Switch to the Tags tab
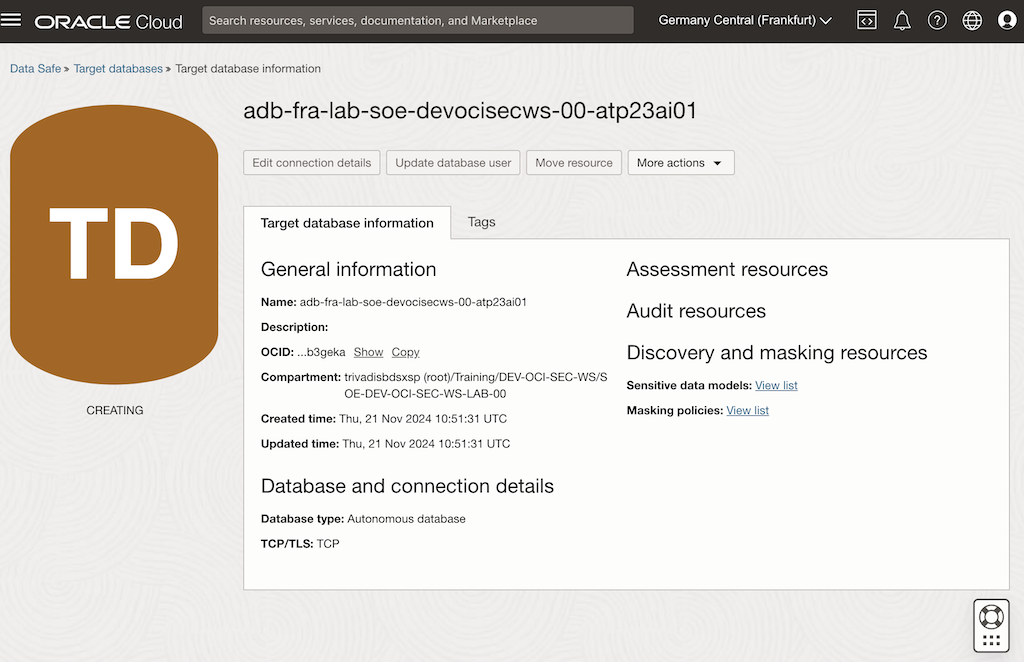 [x=481, y=222]
